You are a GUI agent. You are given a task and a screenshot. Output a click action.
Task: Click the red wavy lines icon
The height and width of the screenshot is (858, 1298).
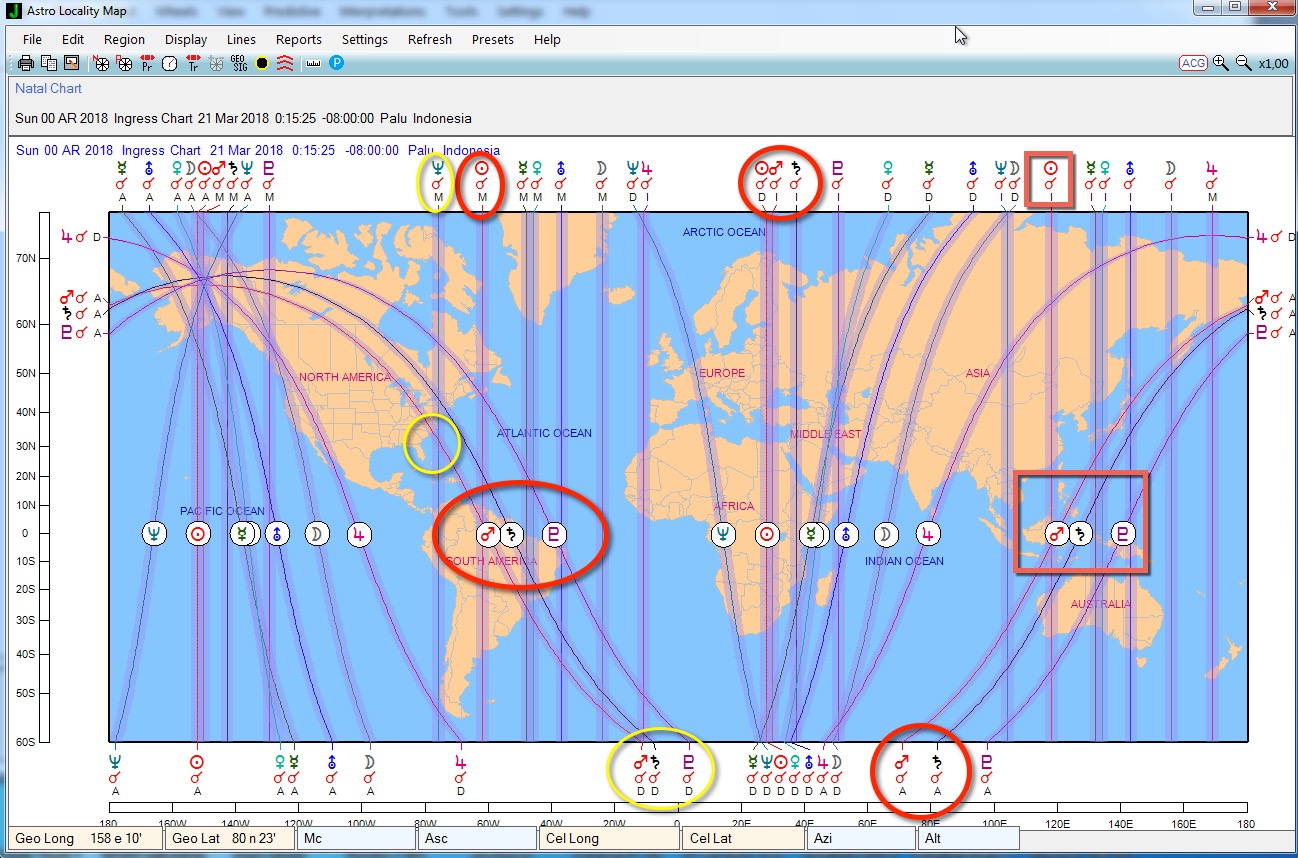click(x=285, y=63)
